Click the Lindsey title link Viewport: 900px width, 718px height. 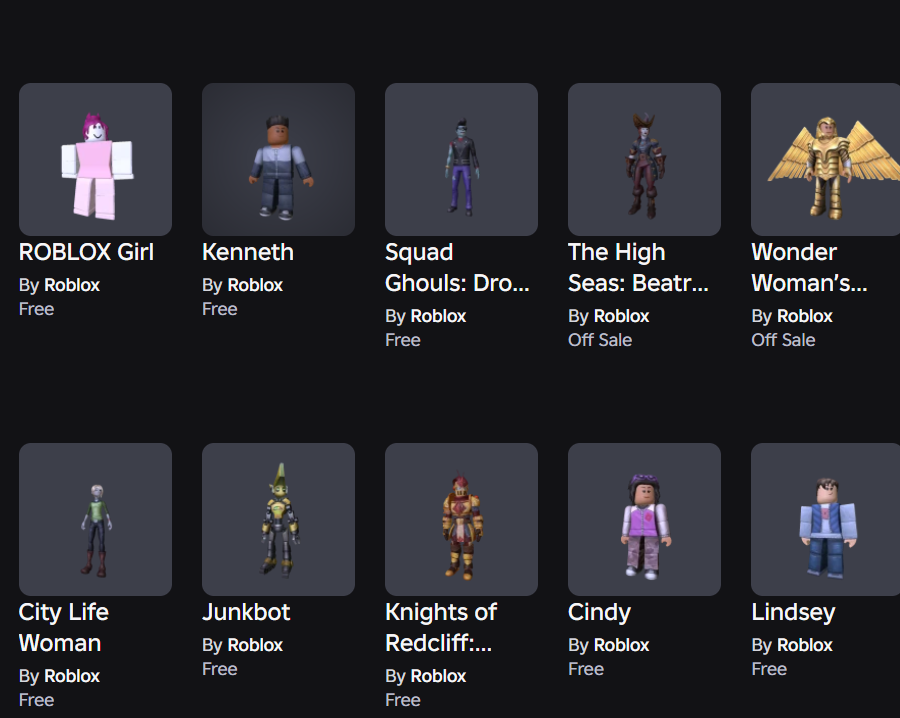tap(793, 612)
